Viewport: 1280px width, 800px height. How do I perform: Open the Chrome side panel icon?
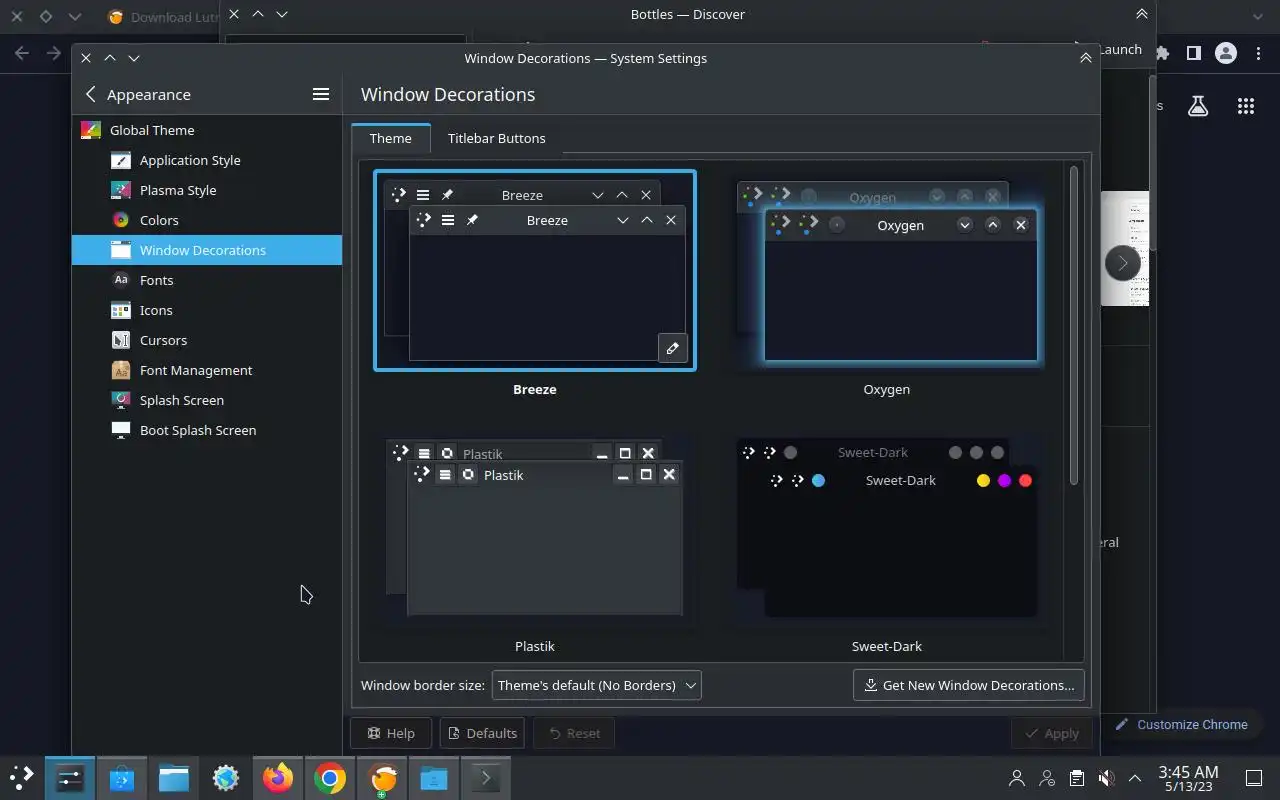click(x=1193, y=53)
